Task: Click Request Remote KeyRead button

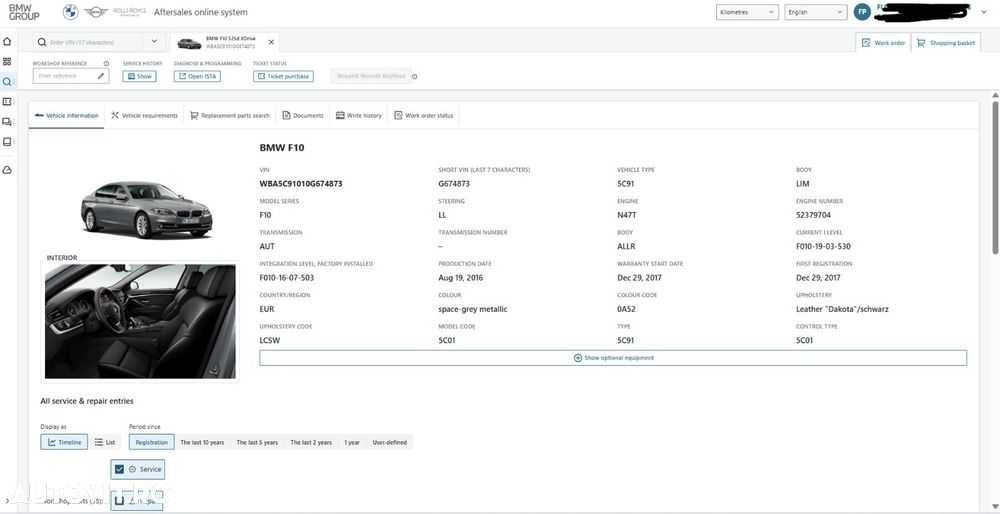Action: [x=371, y=76]
